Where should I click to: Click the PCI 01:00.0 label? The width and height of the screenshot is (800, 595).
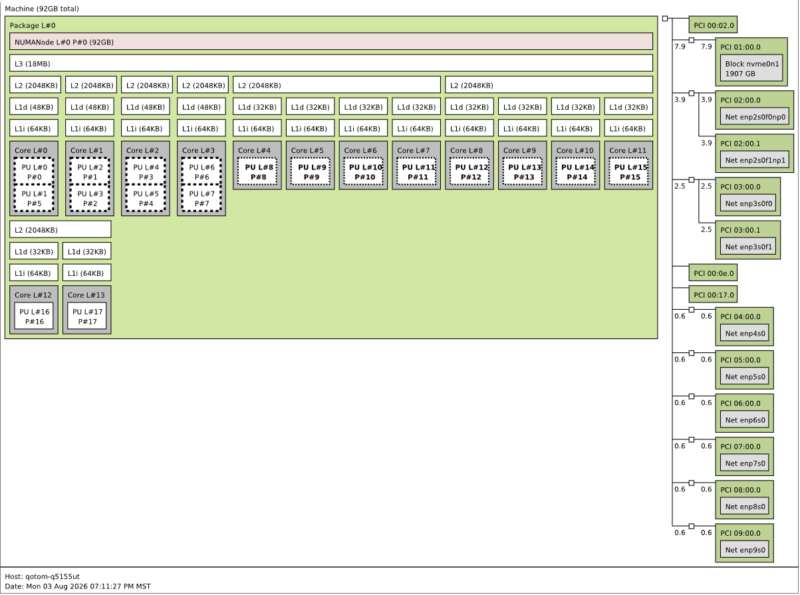740,47
